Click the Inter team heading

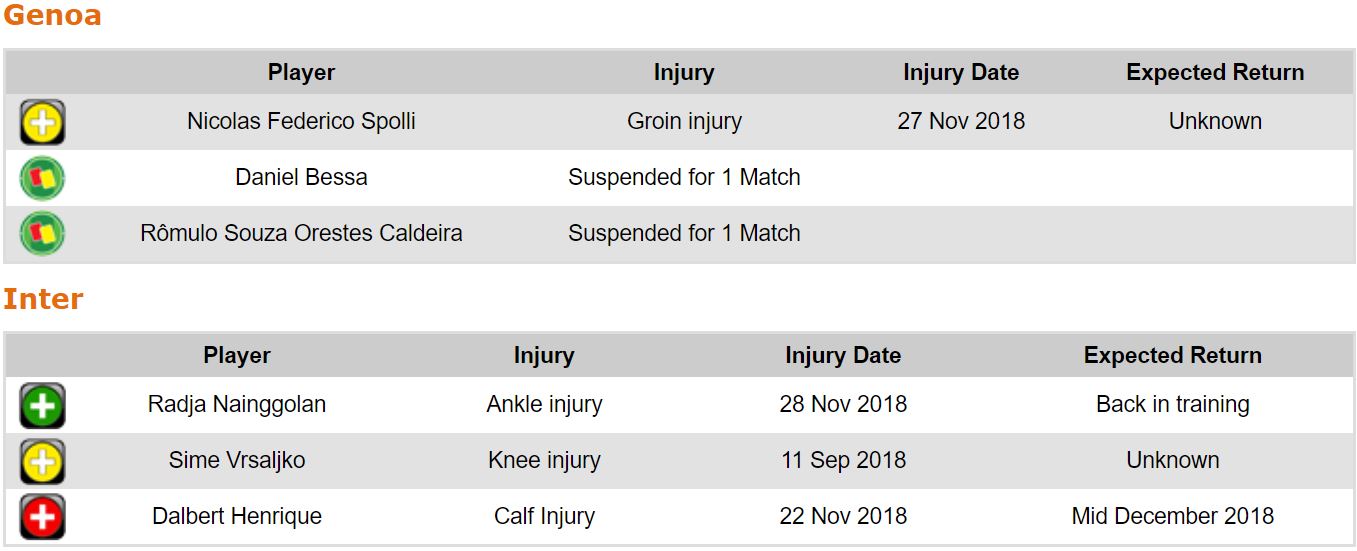click(x=43, y=299)
